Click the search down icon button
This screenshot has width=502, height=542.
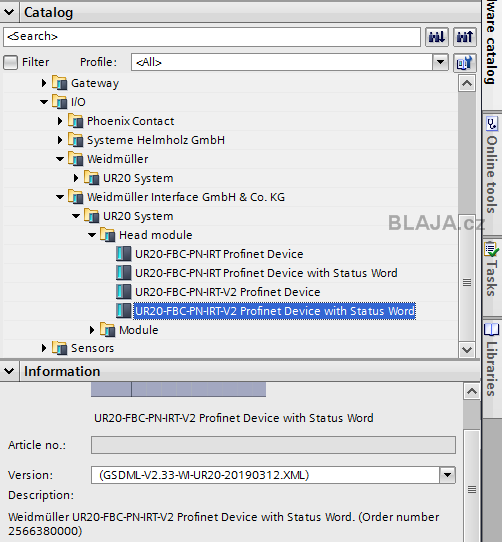click(x=436, y=37)
